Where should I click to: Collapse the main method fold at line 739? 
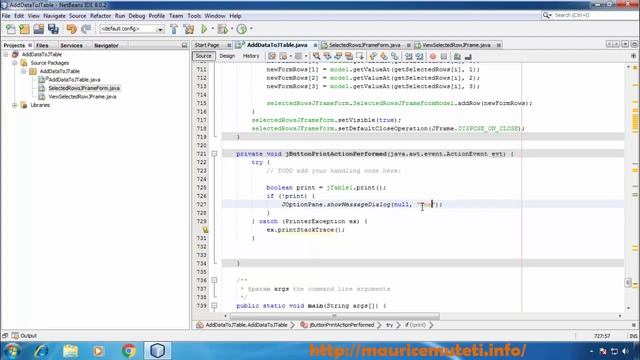(x=214, y=305)
